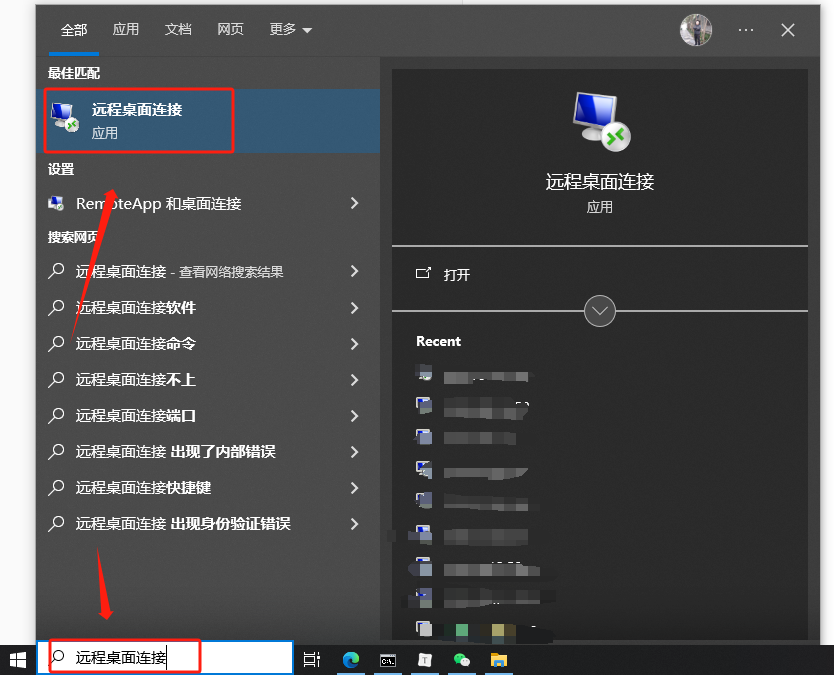Switch to the 文档 tab
Viewport: 834px width, 675px height.
coord(178,29)
